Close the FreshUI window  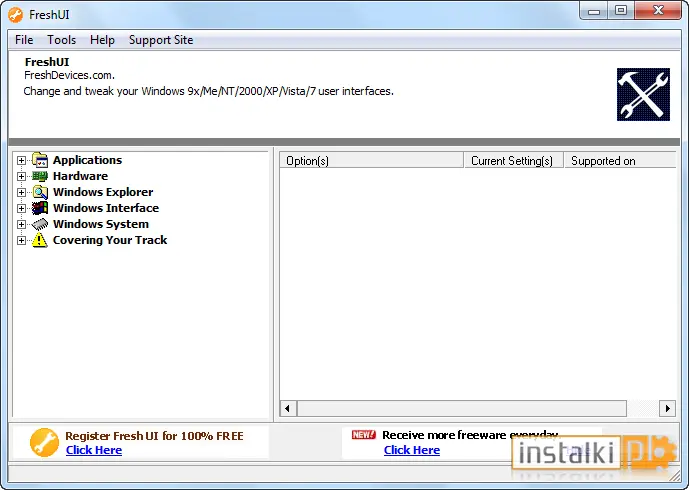coord(658,11)
